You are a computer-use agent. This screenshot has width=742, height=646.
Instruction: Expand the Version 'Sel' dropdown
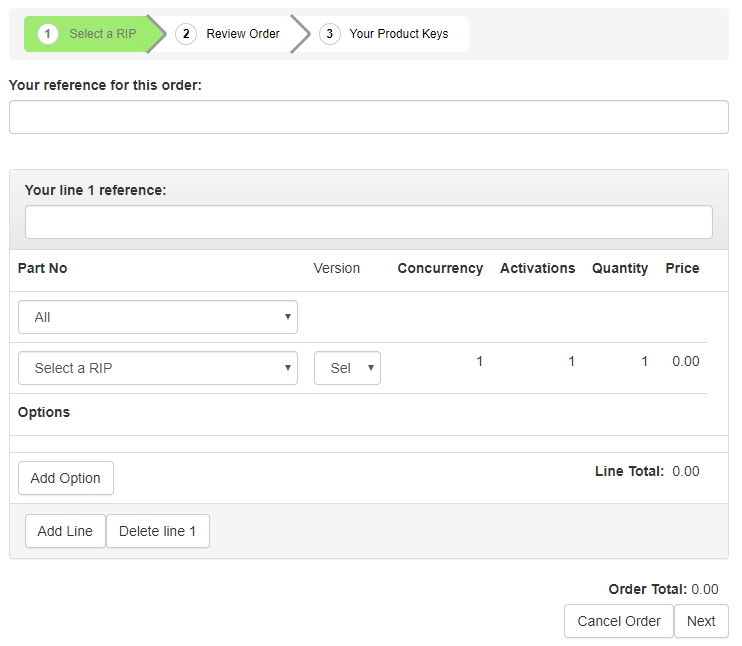[347, 368]
